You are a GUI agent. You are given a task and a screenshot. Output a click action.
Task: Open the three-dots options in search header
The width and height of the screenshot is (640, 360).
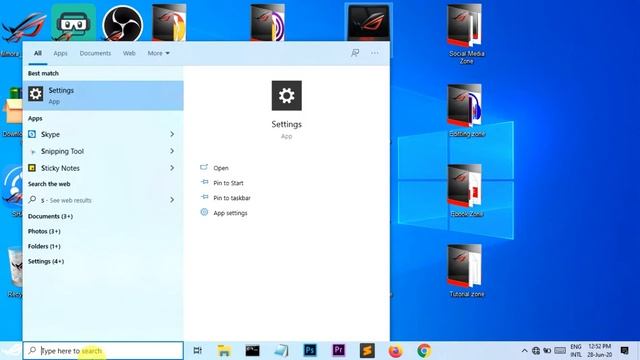pos(375,53)
